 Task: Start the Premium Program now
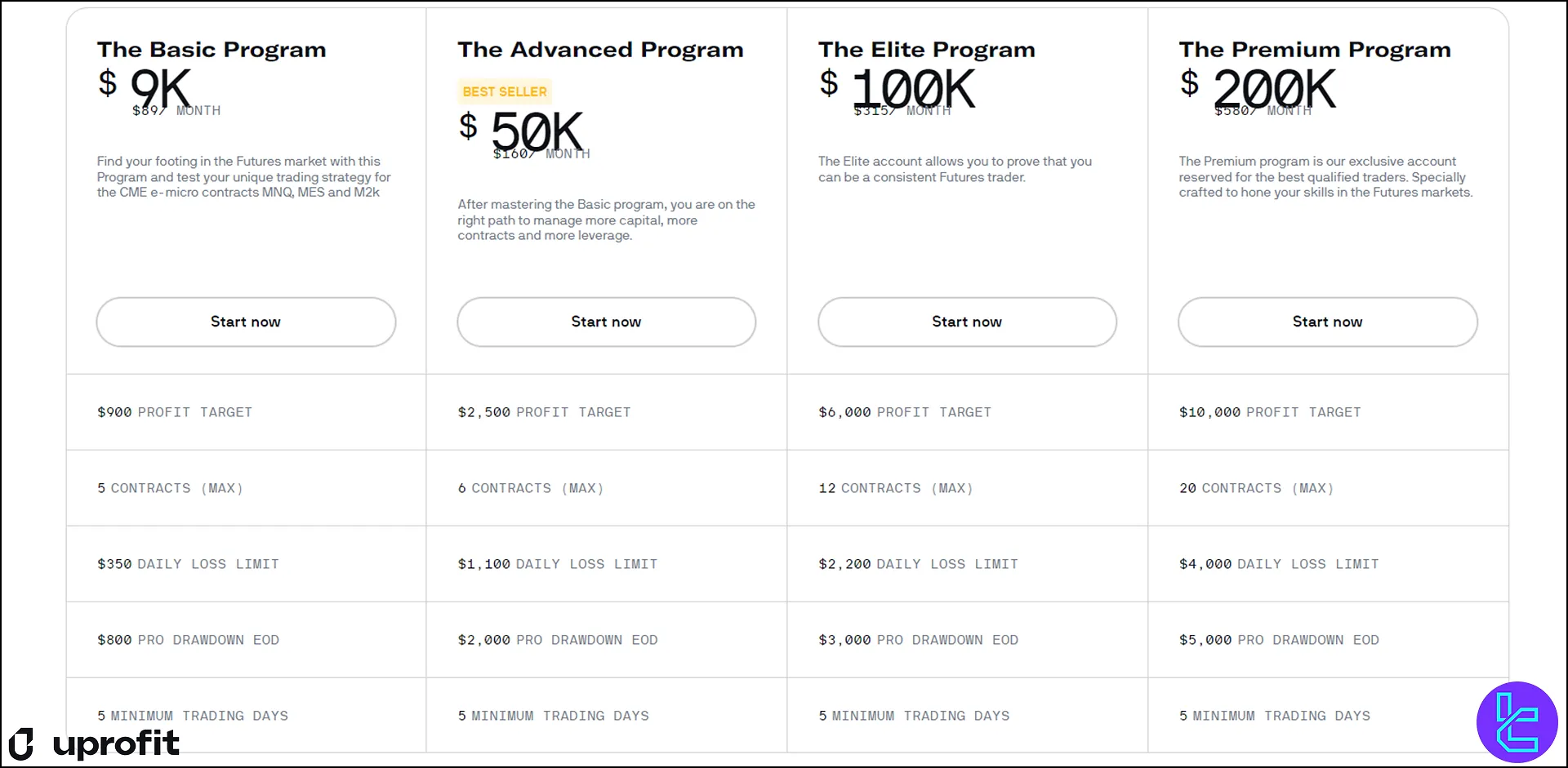point(1327,322)
